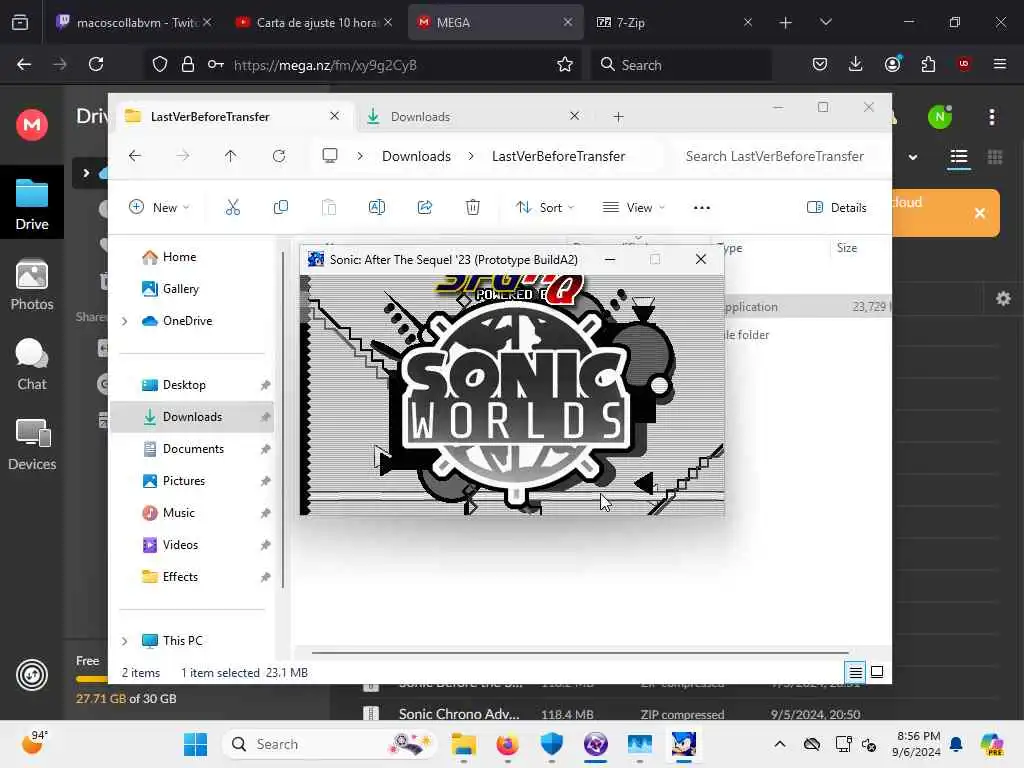Go up one folder level in Explorer
Viewport: 1024px width, 768px height.
pos(231,156)
